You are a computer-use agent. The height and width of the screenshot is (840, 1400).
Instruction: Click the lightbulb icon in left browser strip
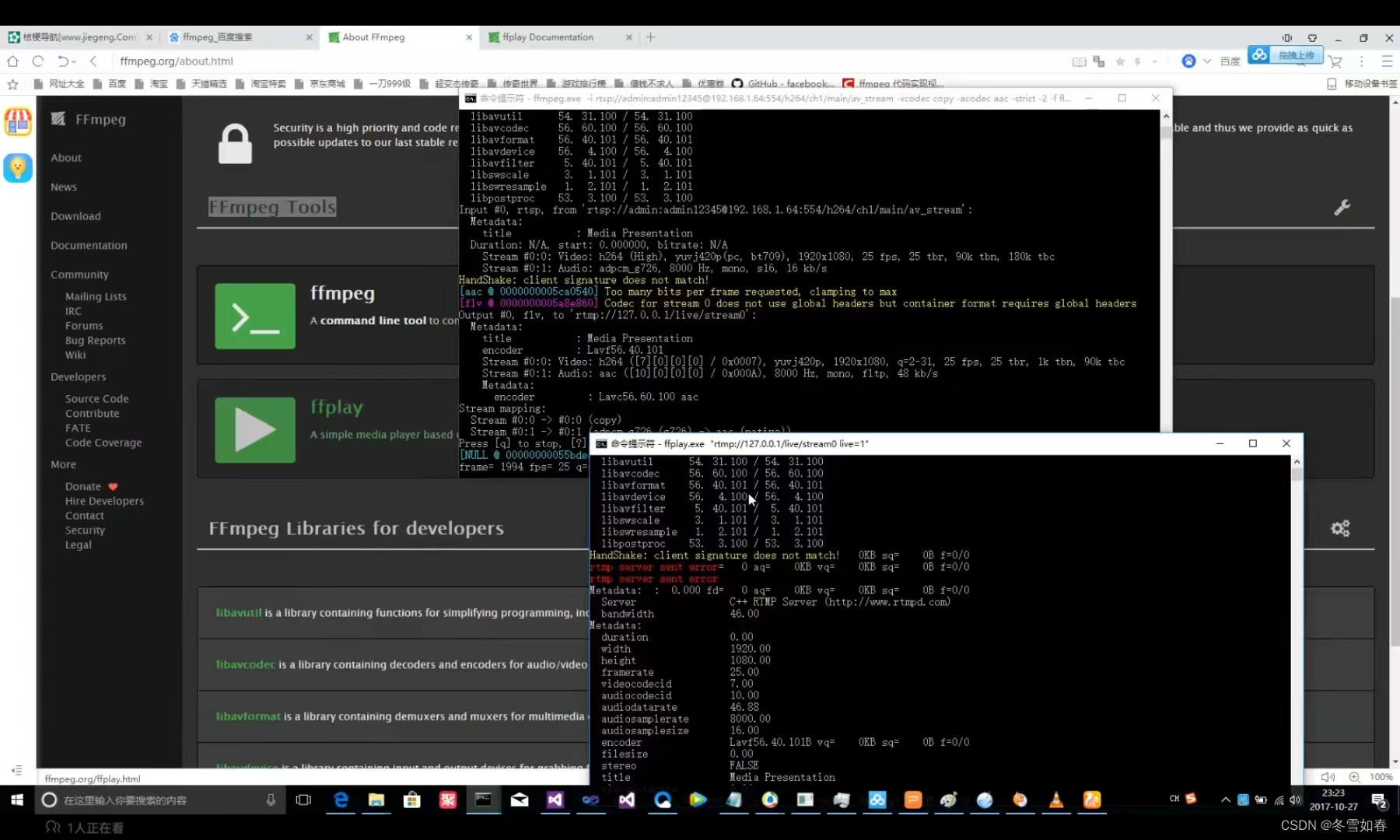pyautogui.click(x=18, y=167)
